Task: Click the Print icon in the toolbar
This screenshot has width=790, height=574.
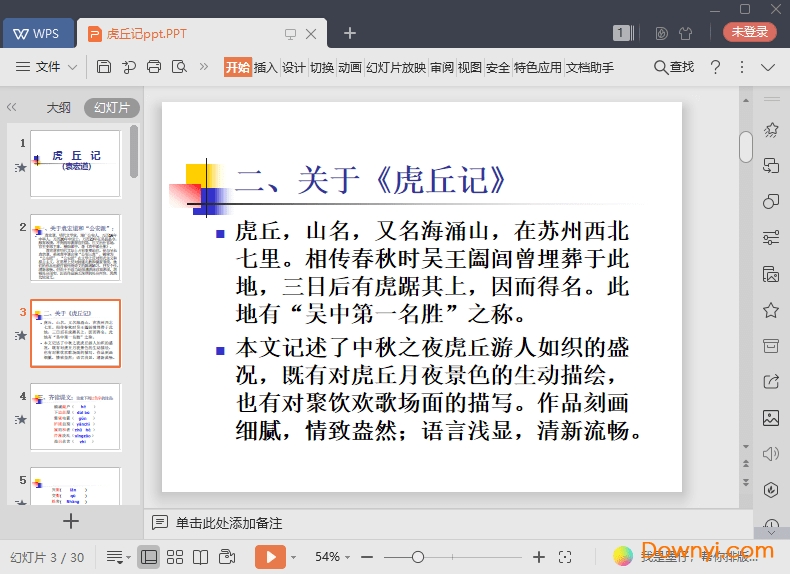Action: pyautogui.click(x=154, y=67)
